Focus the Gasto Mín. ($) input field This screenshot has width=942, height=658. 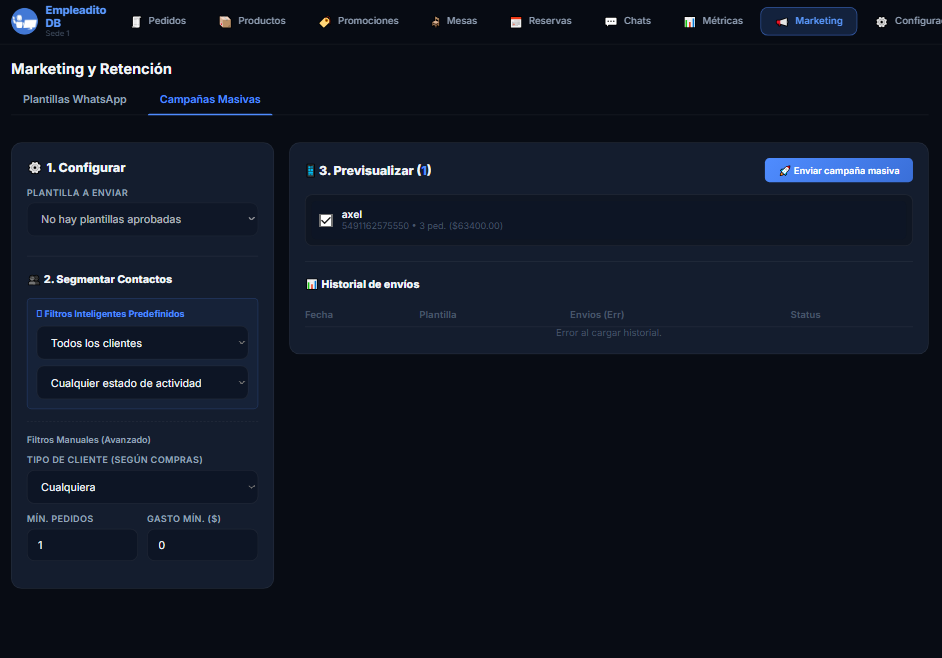click(202, 545)
